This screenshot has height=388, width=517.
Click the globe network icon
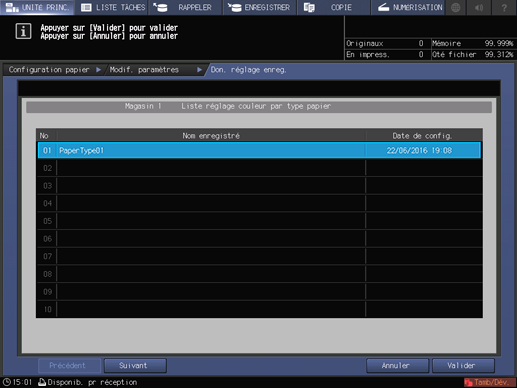(456, 7)
